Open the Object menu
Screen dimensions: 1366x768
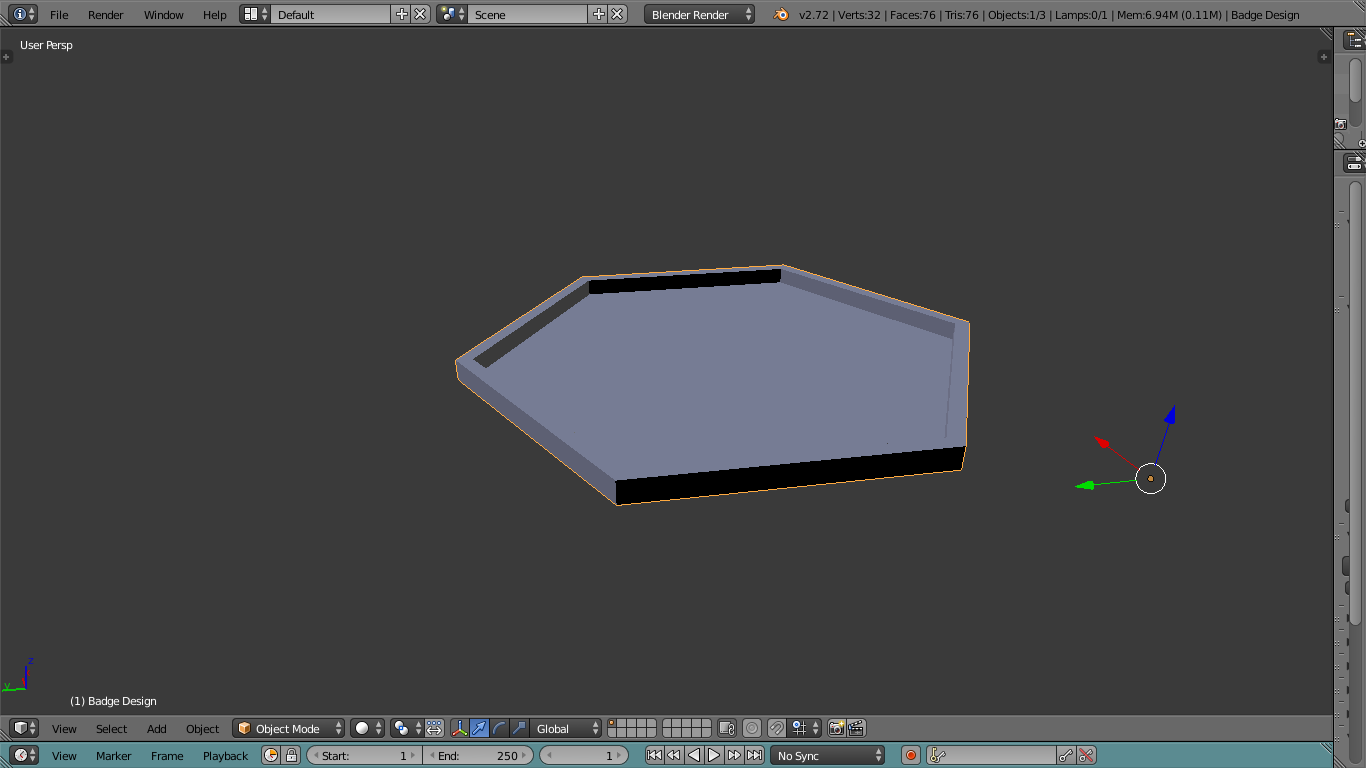click(202, 729)
